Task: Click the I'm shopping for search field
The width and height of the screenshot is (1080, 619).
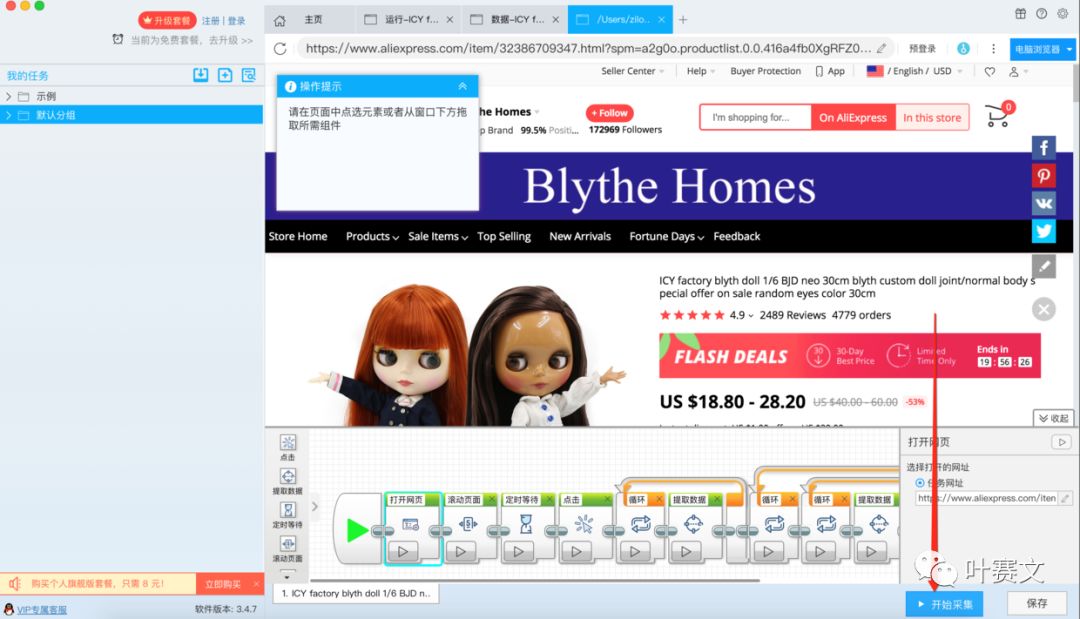Action: tap(756, 117)
